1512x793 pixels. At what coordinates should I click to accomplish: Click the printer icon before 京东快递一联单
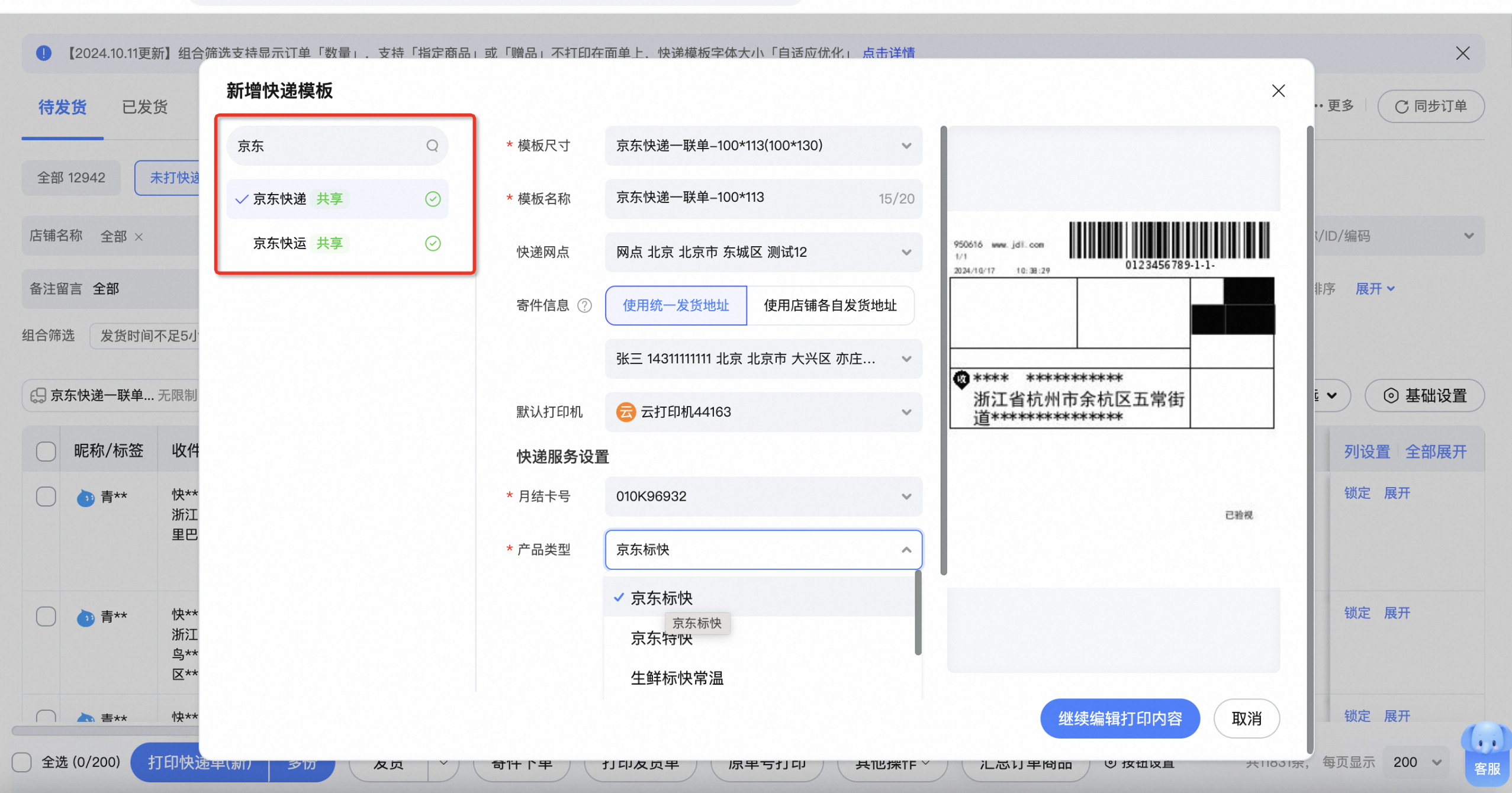click(38, 395)
